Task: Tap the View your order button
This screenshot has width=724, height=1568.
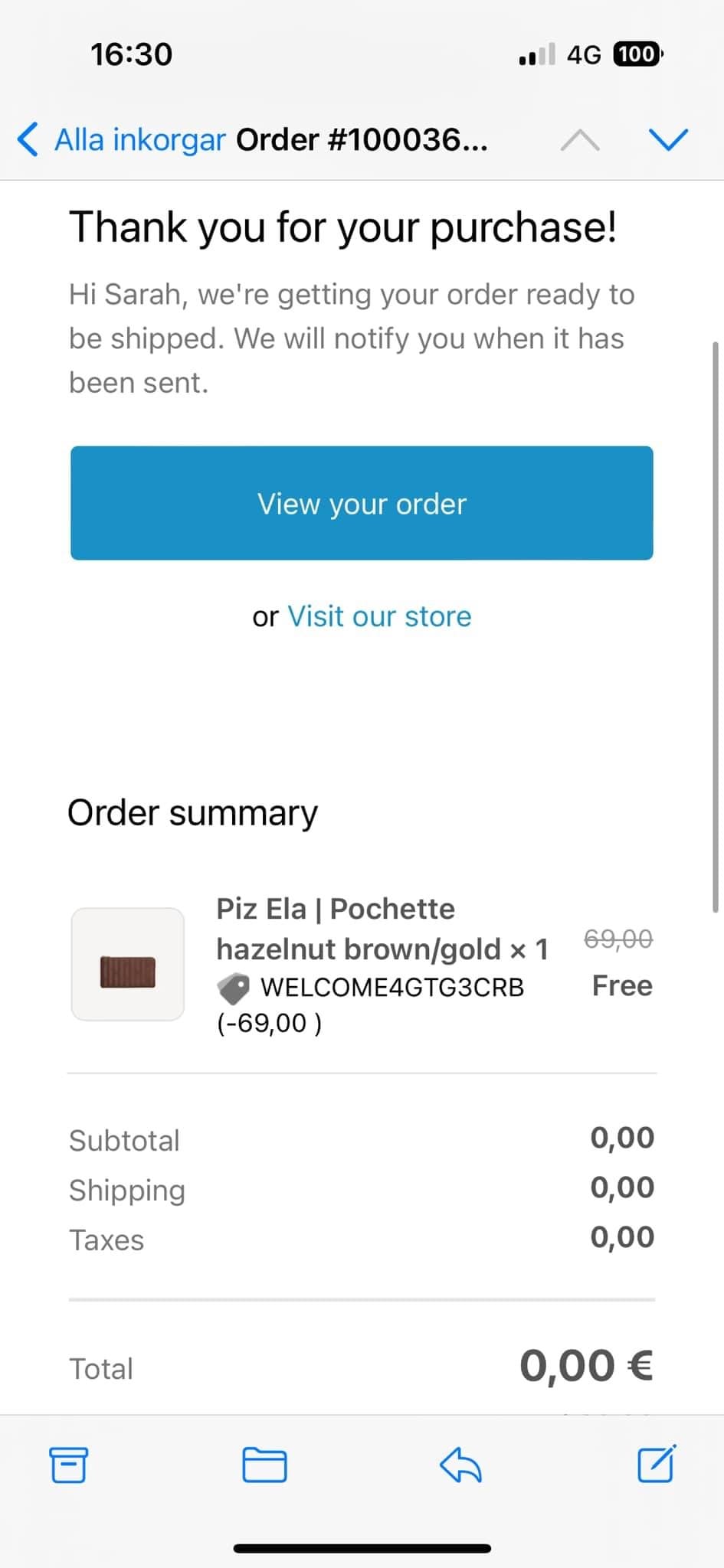Action: tap(362, 503)
